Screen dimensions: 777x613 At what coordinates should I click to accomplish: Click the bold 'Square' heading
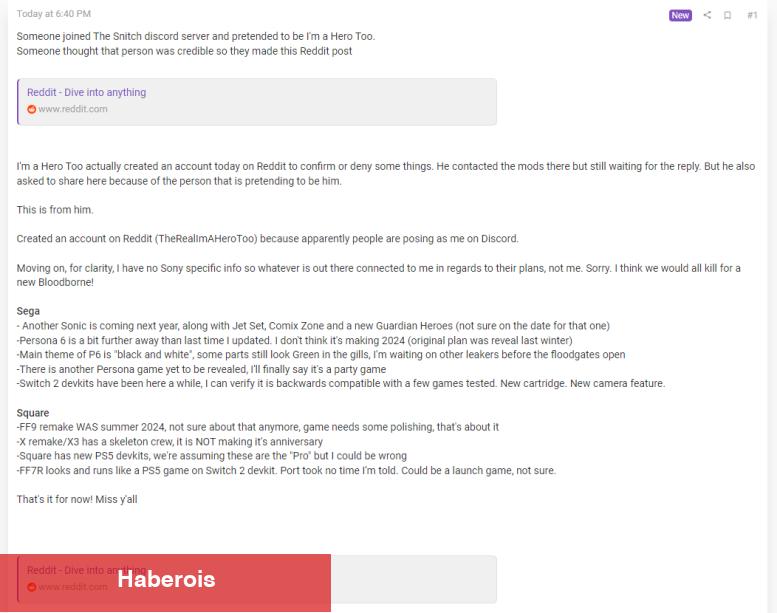[x=33, y=413]
